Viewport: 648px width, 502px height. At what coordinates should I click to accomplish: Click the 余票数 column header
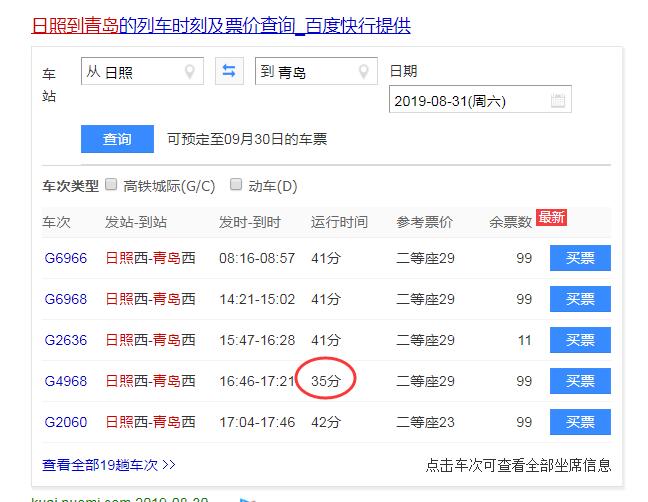pyautogui.click(x=510, y=222)
